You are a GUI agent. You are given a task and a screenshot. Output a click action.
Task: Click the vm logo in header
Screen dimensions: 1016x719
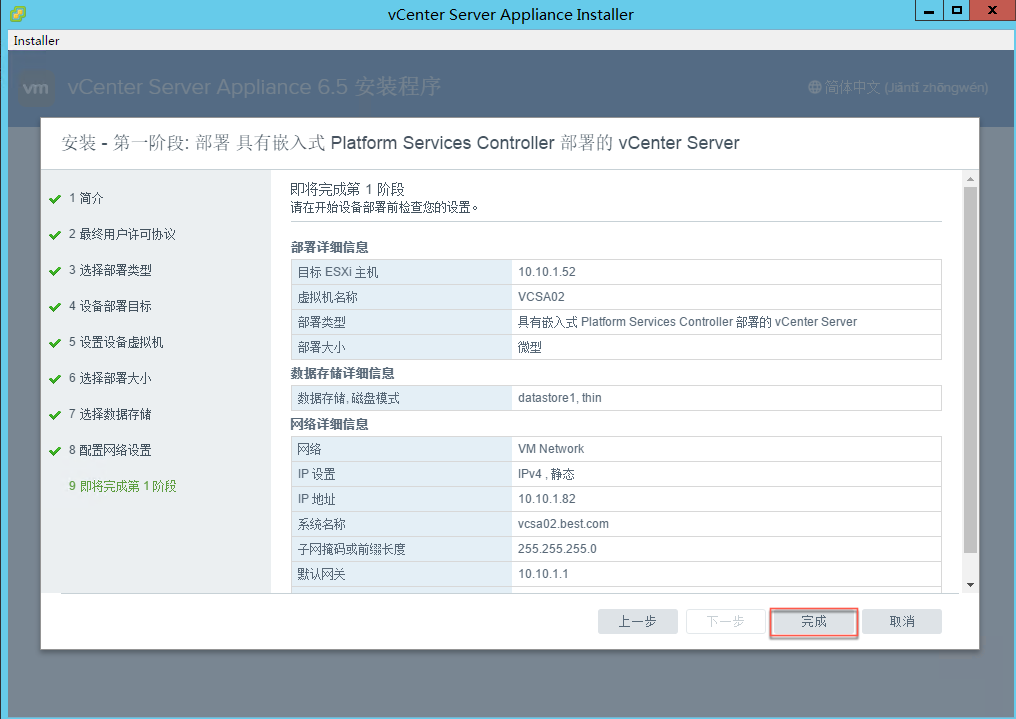pos(35,87)
